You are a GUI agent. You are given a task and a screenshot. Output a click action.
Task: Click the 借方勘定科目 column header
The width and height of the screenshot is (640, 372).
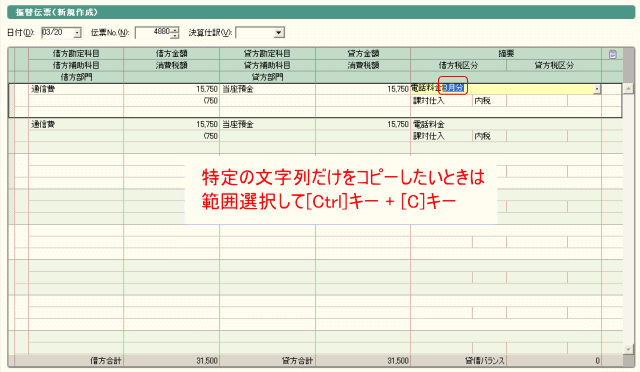76,53
